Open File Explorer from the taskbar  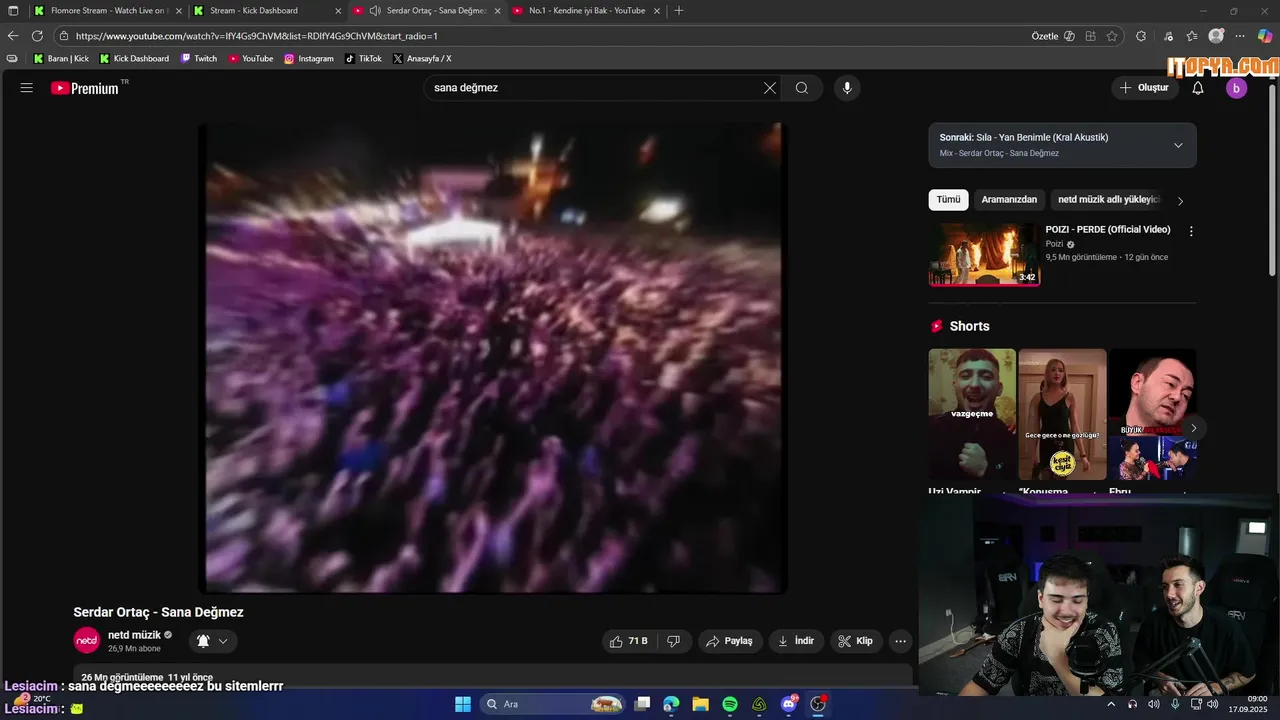[x=700, y=704]
